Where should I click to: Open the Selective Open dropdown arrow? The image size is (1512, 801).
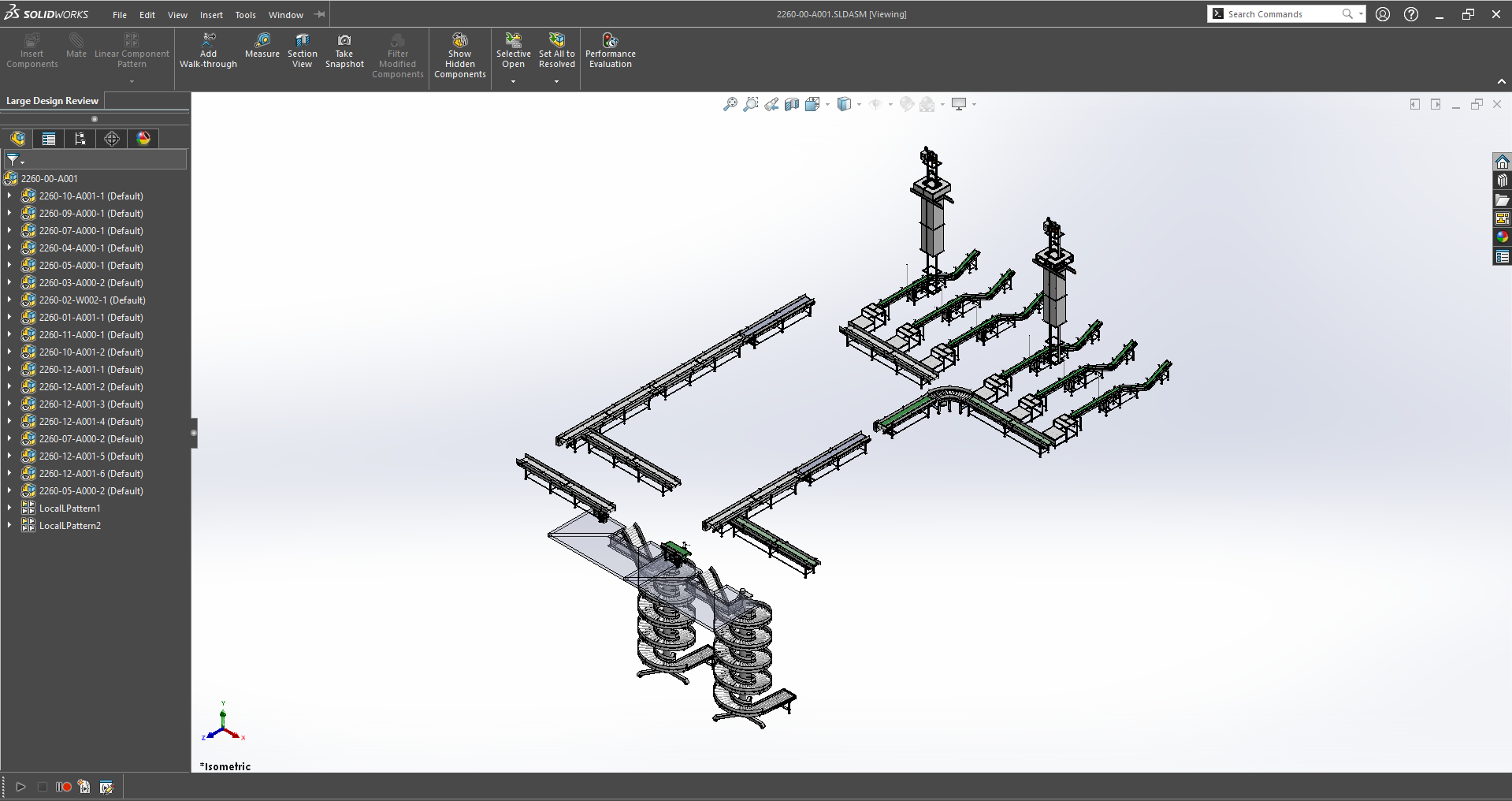click(513, 81)
